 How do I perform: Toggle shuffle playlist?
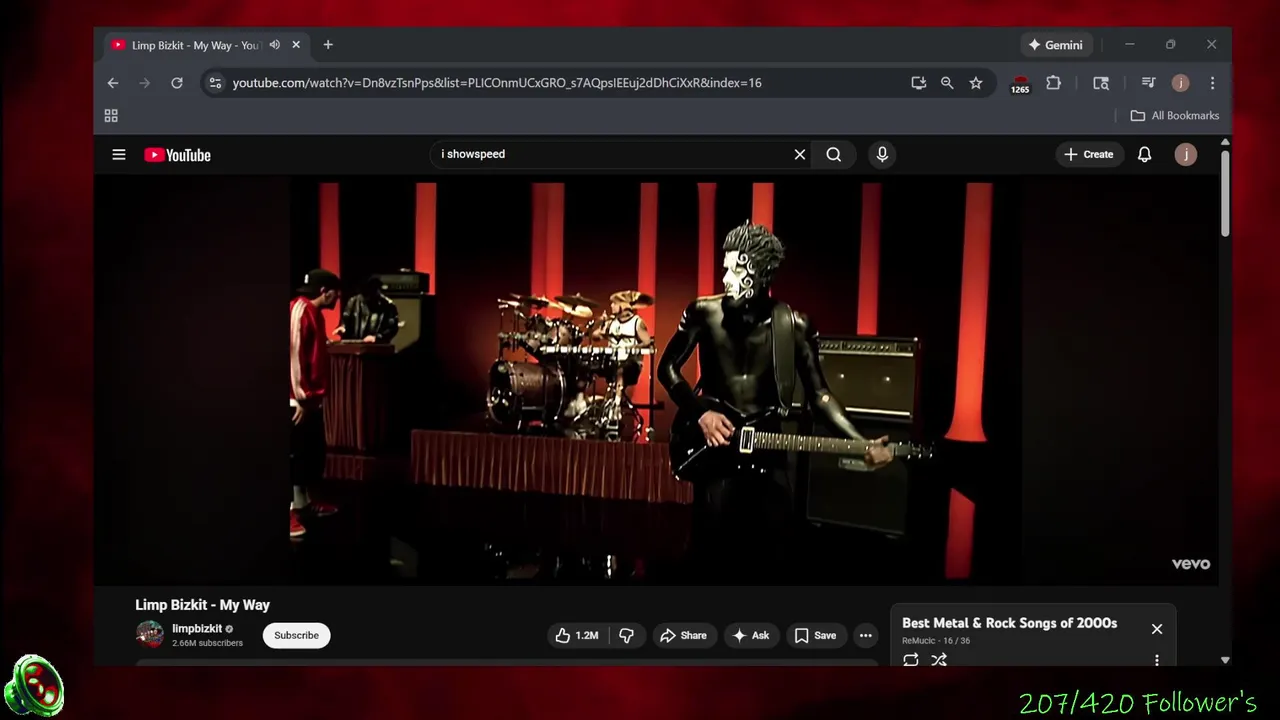[x=939, y=660]
